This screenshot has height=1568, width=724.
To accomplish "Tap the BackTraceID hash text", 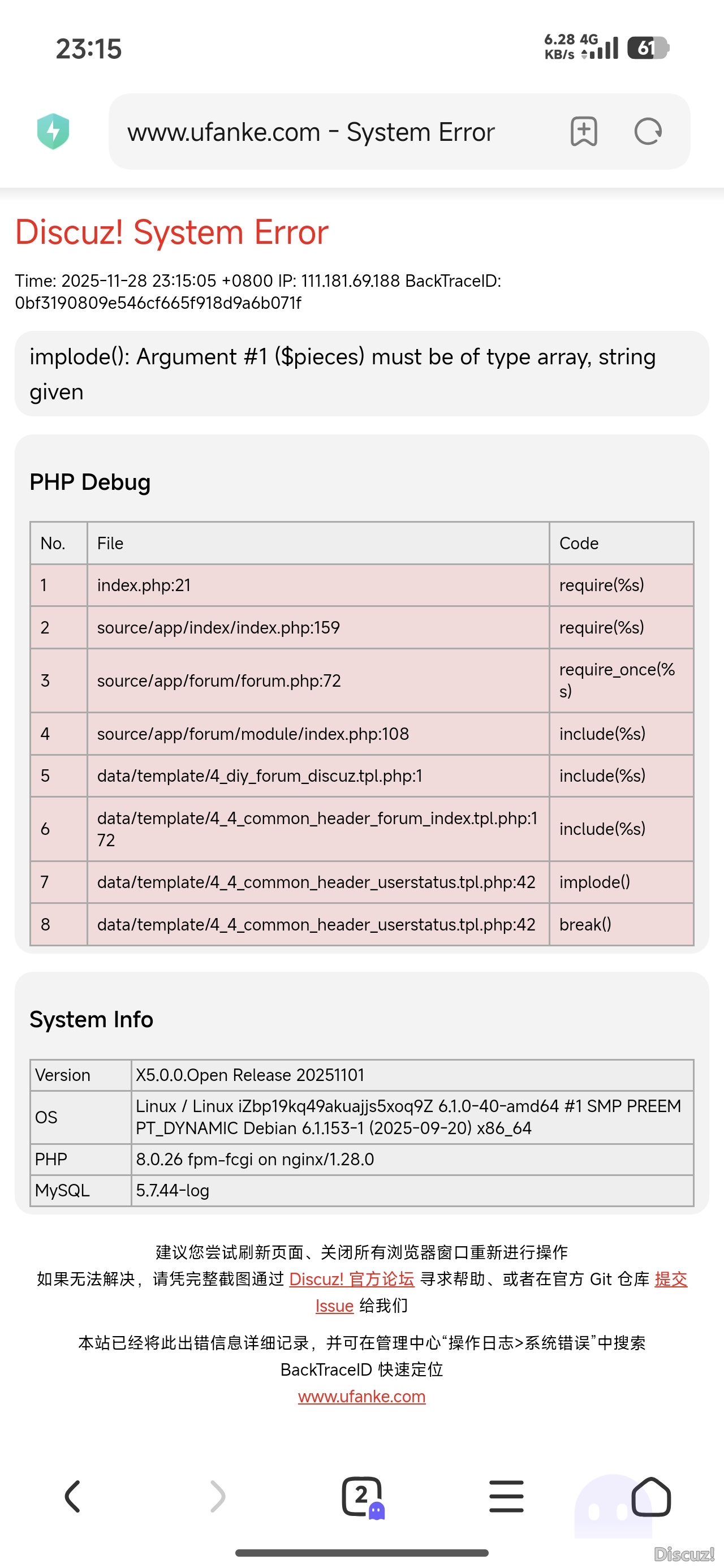I will click(158, 303).
